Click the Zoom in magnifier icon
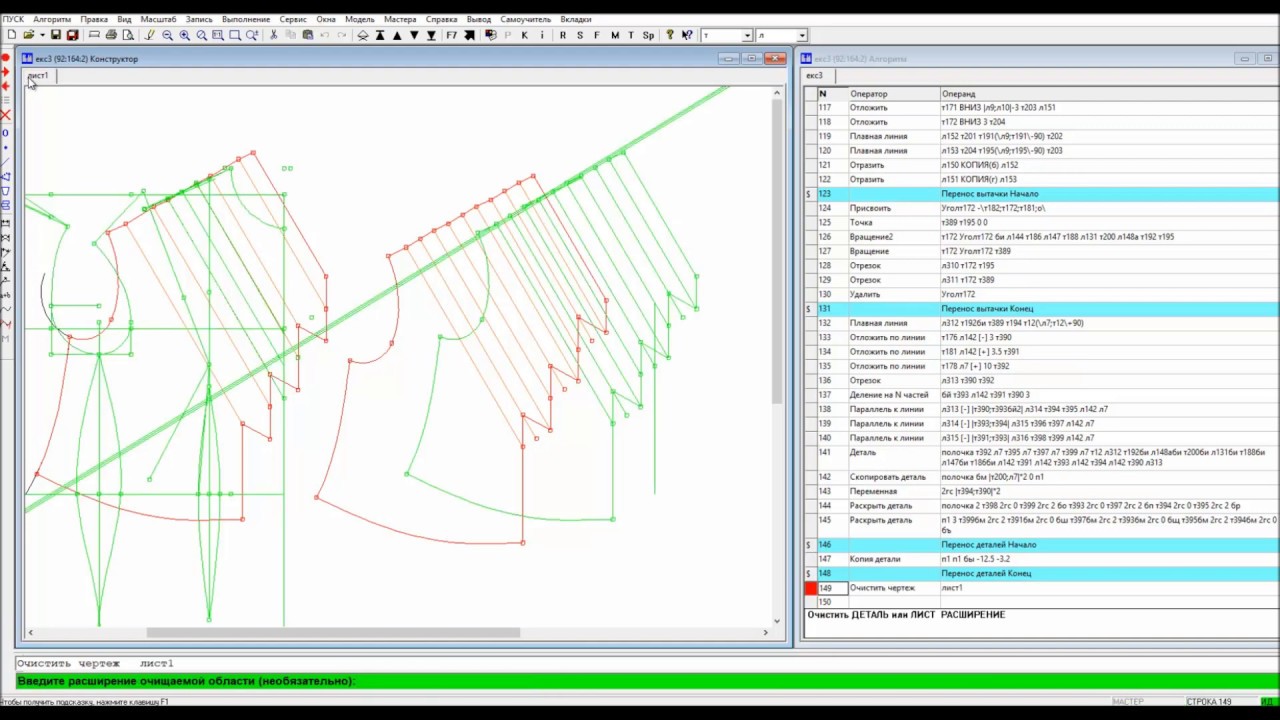 [184, 35]
